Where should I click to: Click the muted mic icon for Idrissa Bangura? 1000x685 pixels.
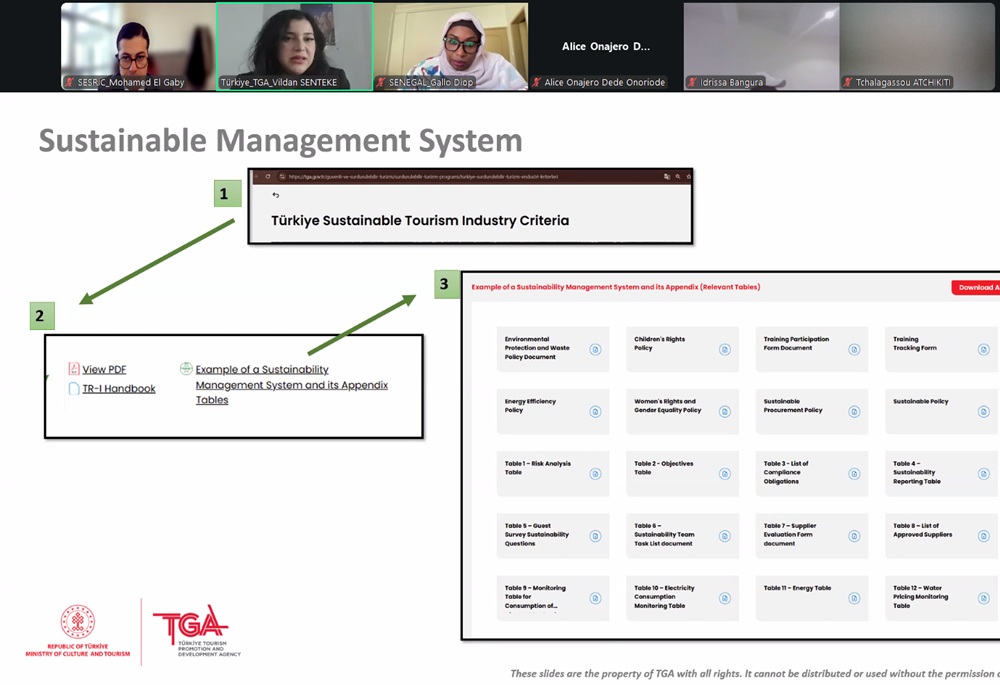click(x=692, y=82)
